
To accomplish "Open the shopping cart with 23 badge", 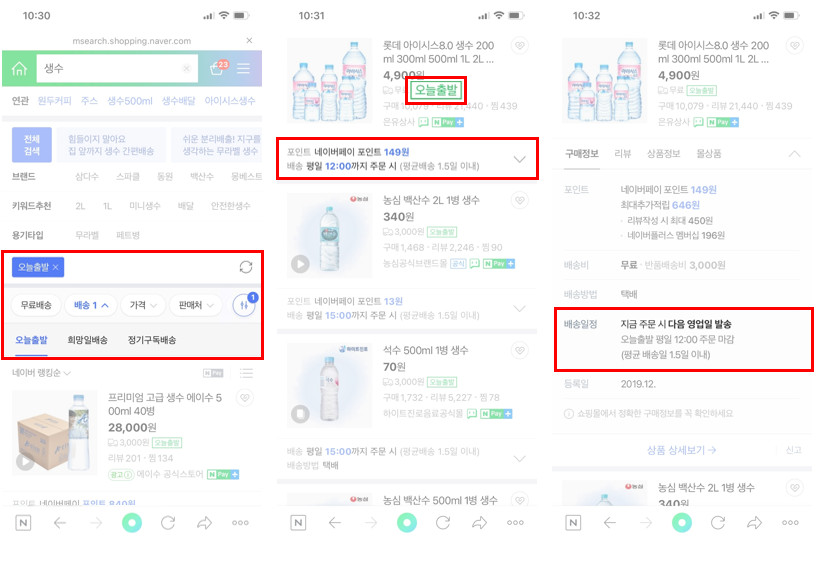I will coord(219,68).
